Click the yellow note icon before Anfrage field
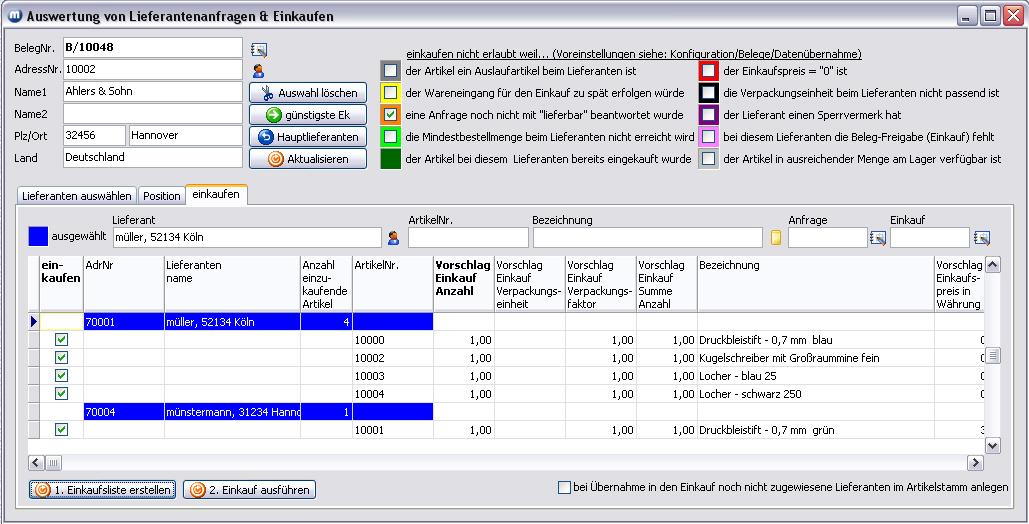Screen dimensions: 1029x524 775,238
